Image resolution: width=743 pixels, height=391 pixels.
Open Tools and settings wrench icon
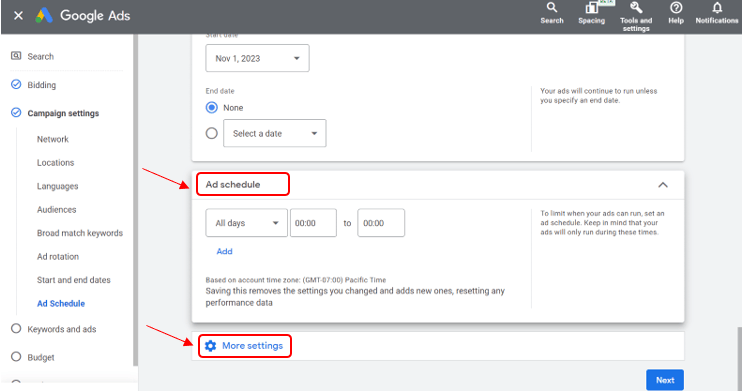click(635, 8)
